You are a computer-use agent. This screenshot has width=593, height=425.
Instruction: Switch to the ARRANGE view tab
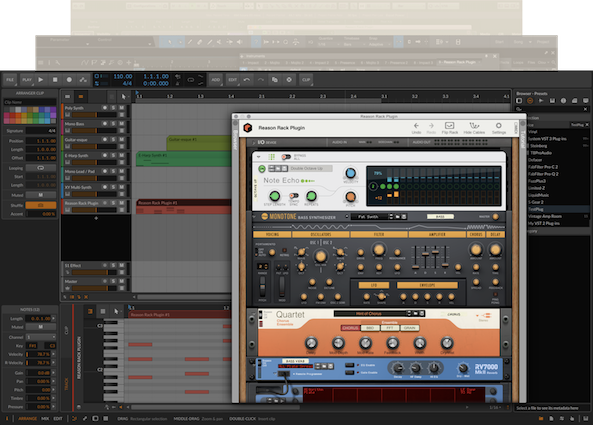[28, 419]
